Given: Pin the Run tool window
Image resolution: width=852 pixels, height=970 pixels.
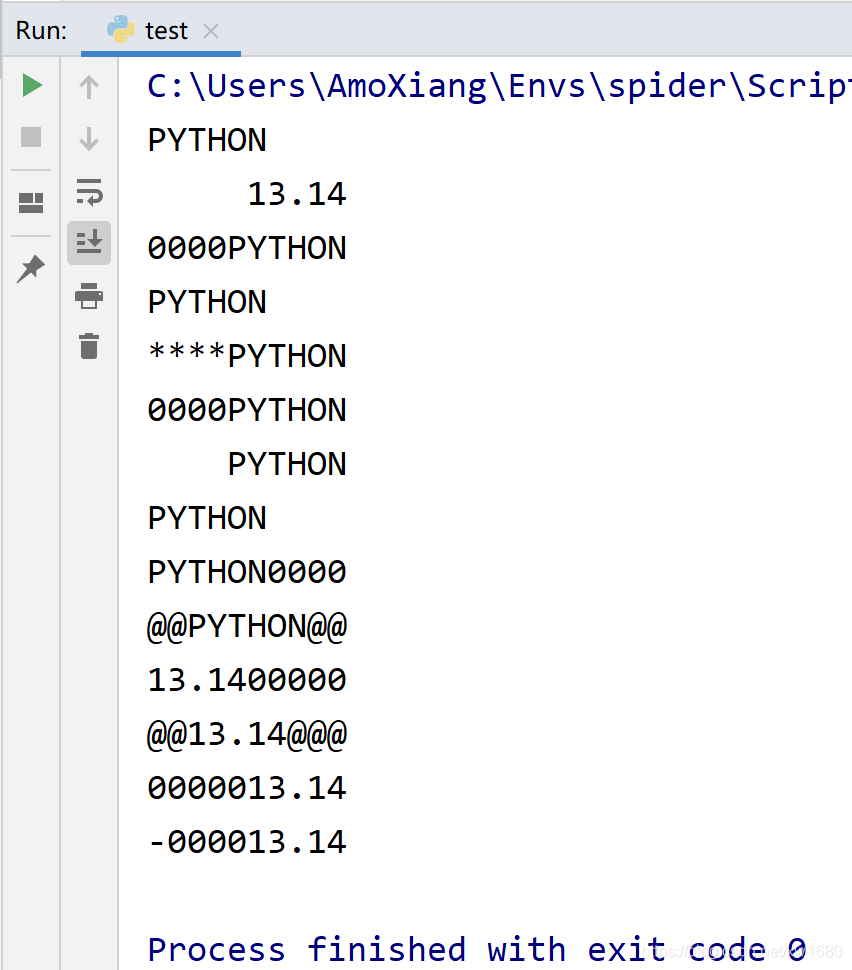Looking at the screenshot, I should click(x=31, y=268).
